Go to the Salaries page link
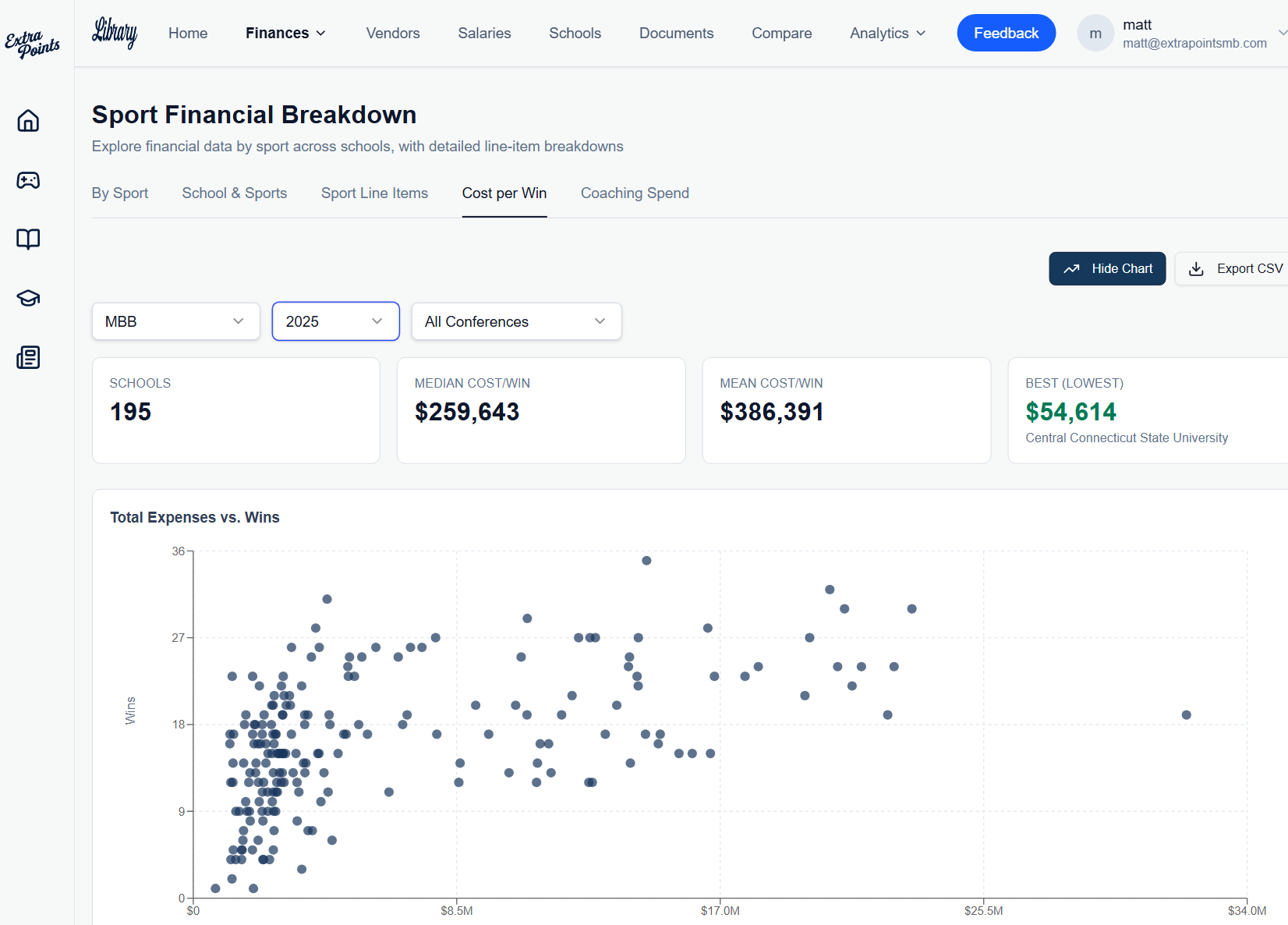Screen dimensions: 1288x925 (x=484, y=33)
